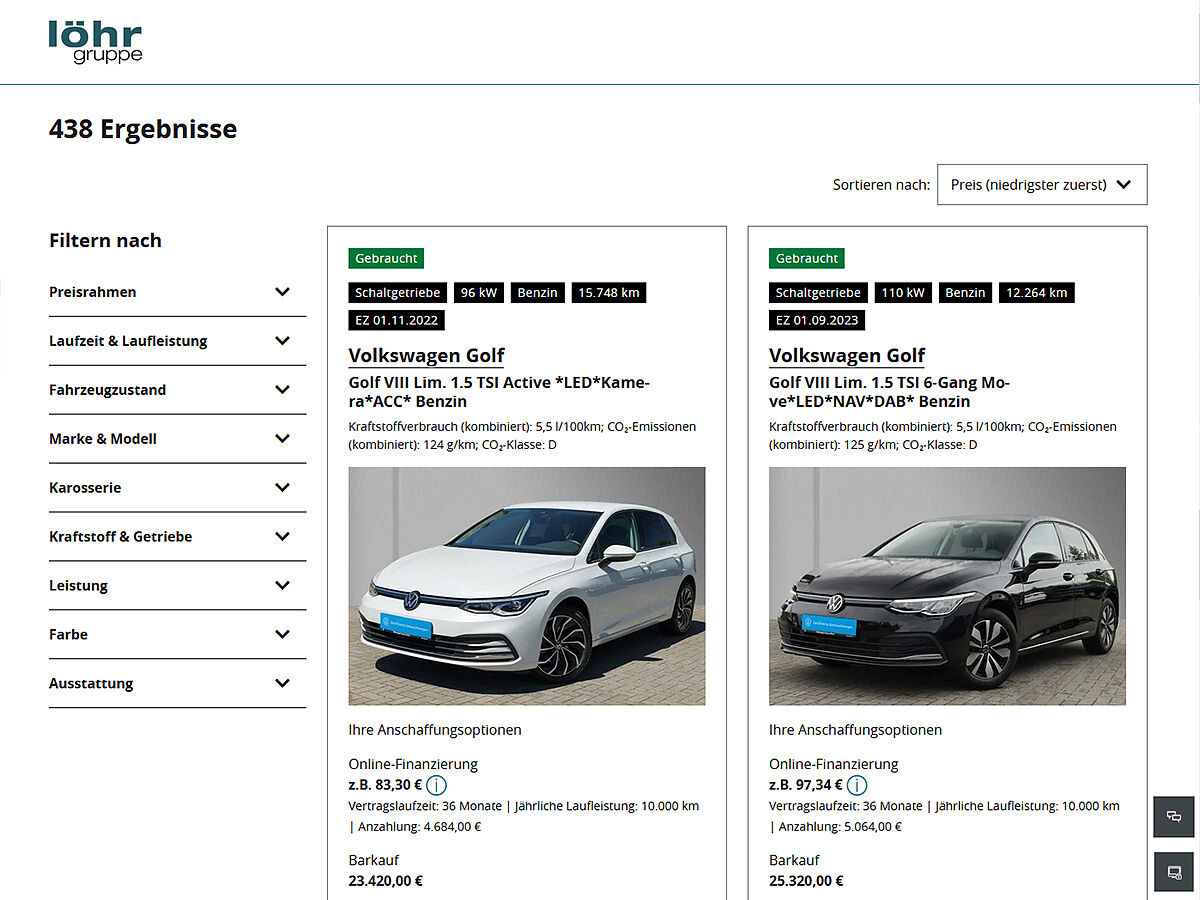Open the first Volkswagen Golf listing link
1200x900 pixels.
(426, 355)
